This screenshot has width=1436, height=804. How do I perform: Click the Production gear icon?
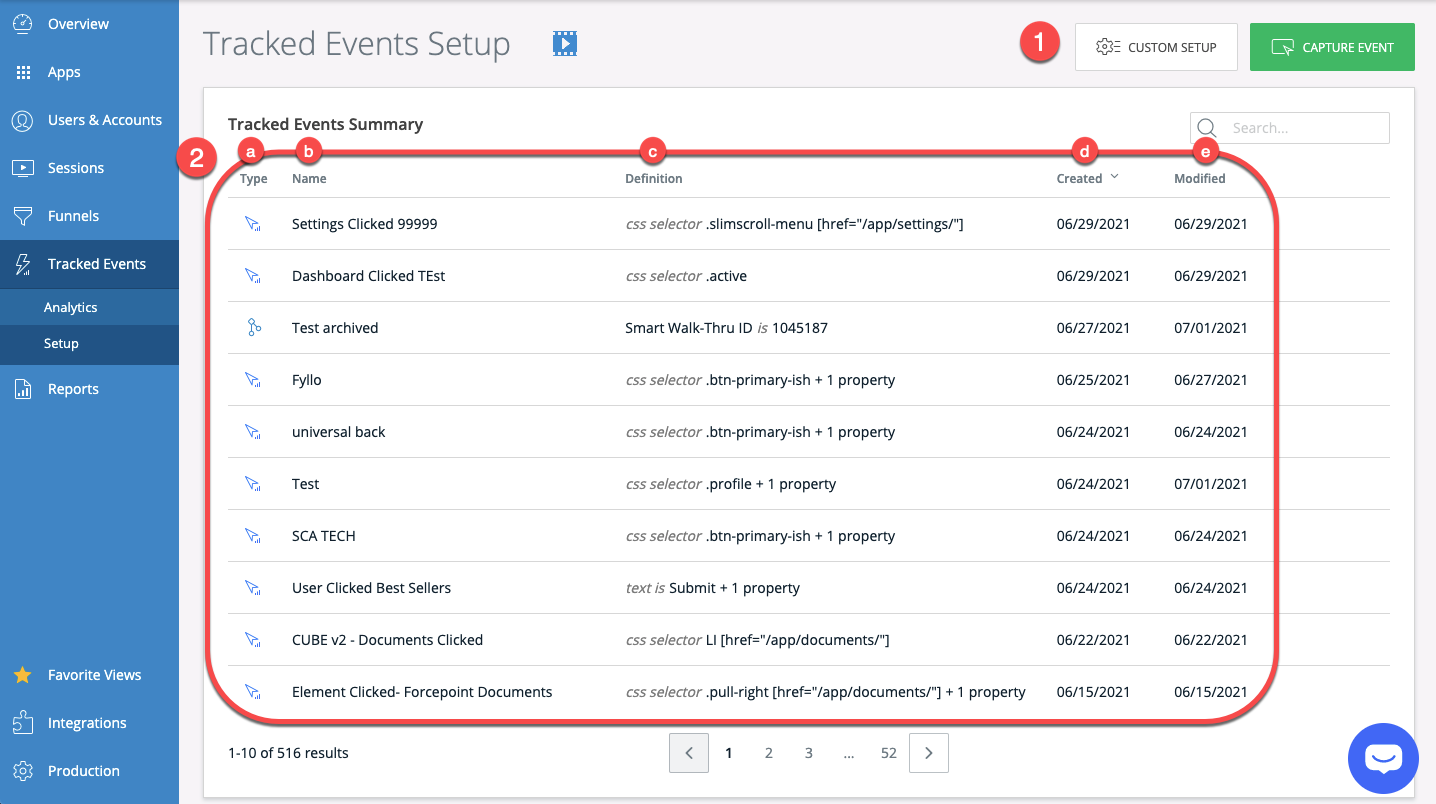pyautogui.click(x=23, y=771)
